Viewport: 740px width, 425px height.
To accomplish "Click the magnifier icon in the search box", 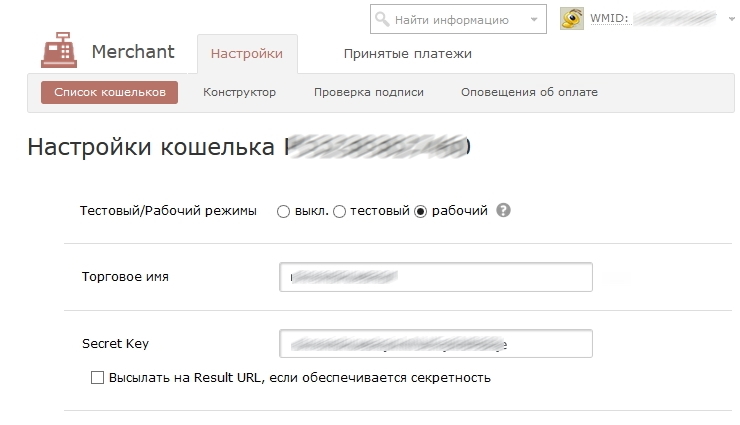I will [x=383, y=19].
